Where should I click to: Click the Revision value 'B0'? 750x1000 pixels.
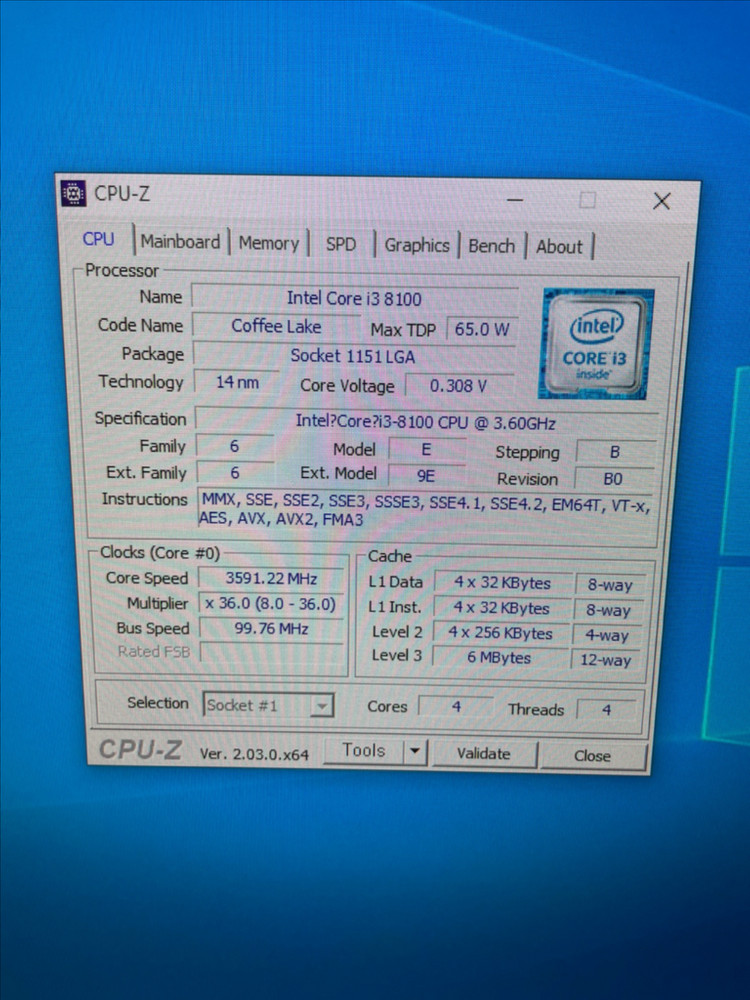pyautogui.click(x=613, y=479)
